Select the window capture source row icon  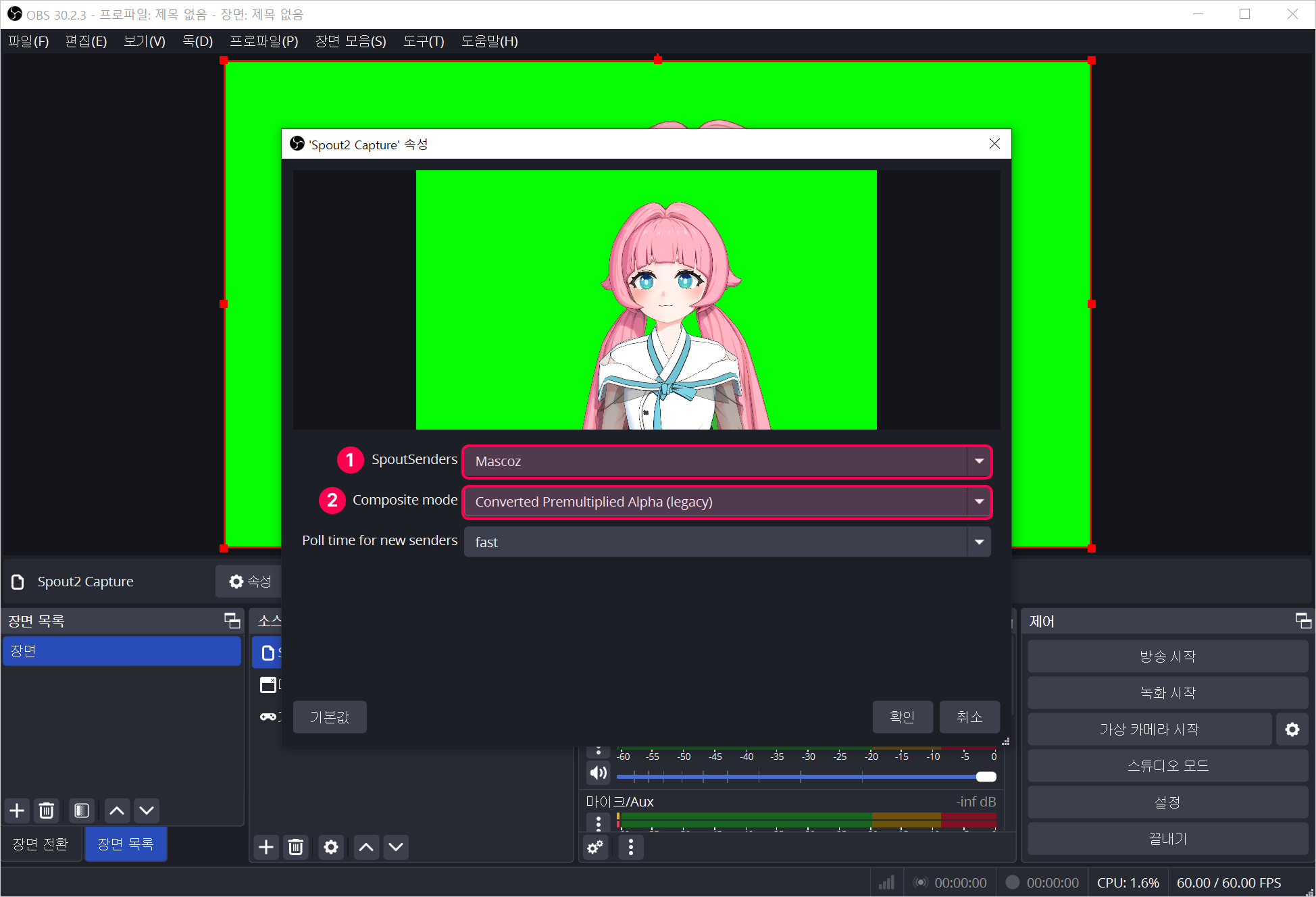[268, 684]
